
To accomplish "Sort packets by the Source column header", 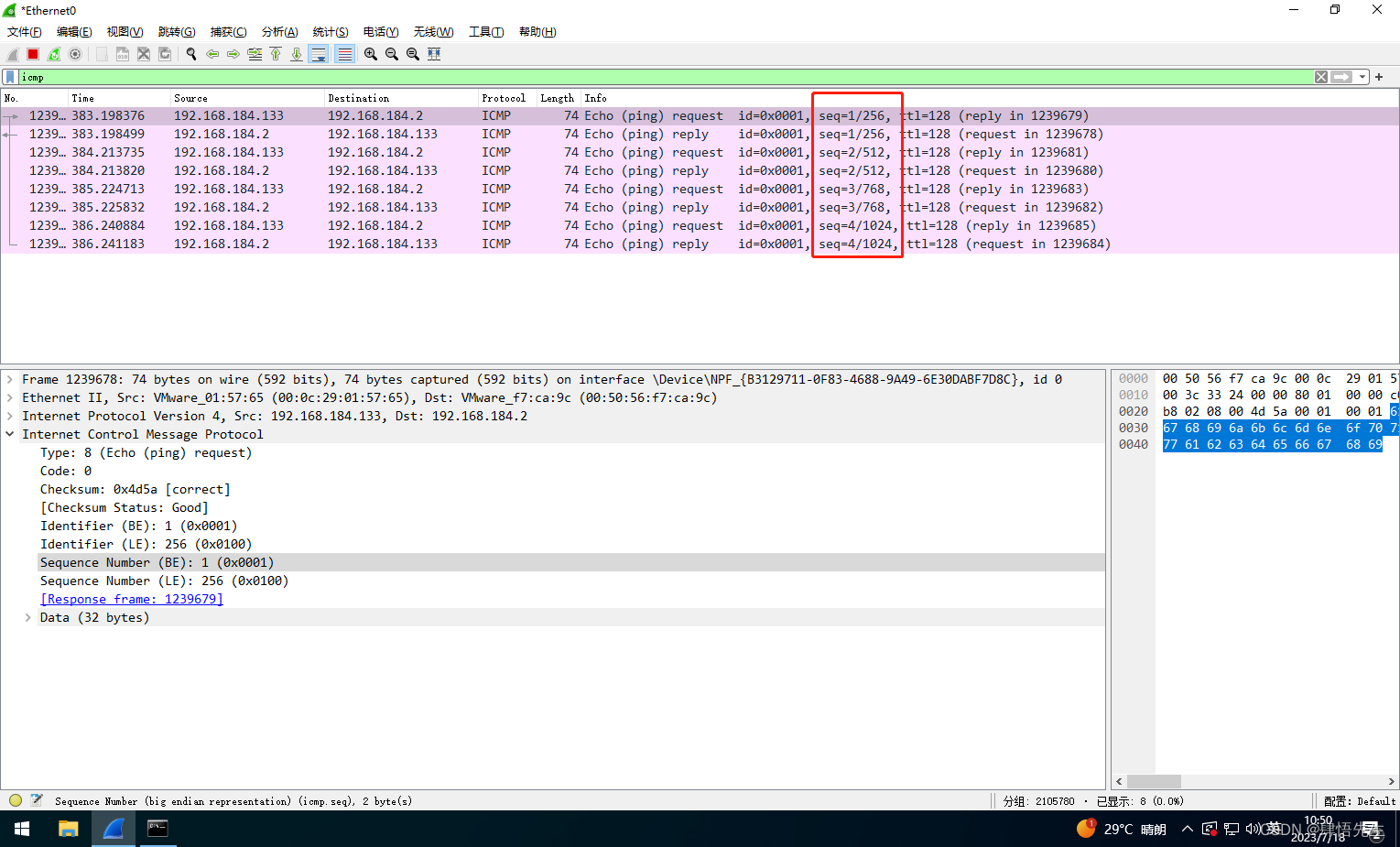I will point(247,98).
